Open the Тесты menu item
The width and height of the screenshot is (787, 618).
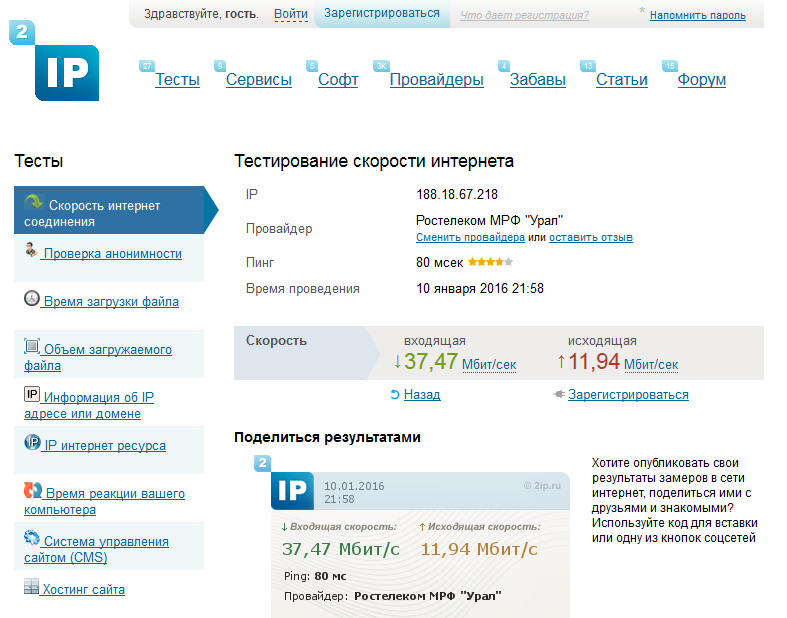coord(177,80)
